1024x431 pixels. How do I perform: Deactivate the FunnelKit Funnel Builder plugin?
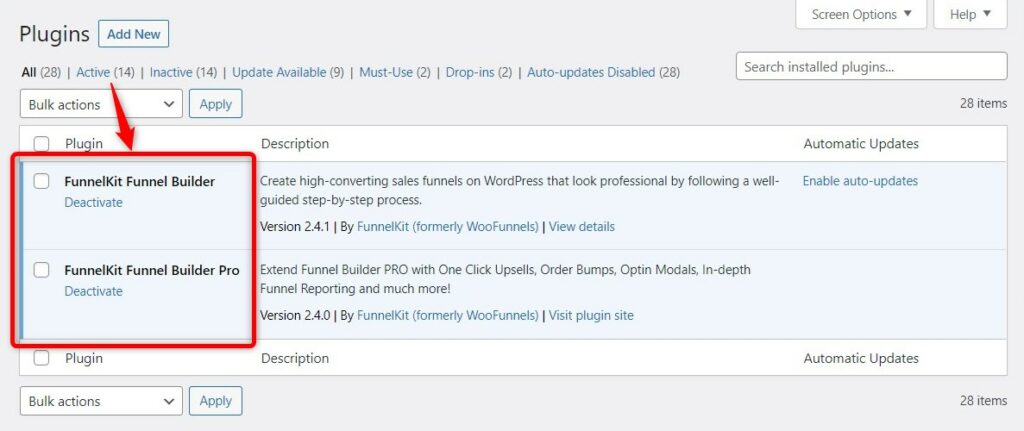pos(93,202)
